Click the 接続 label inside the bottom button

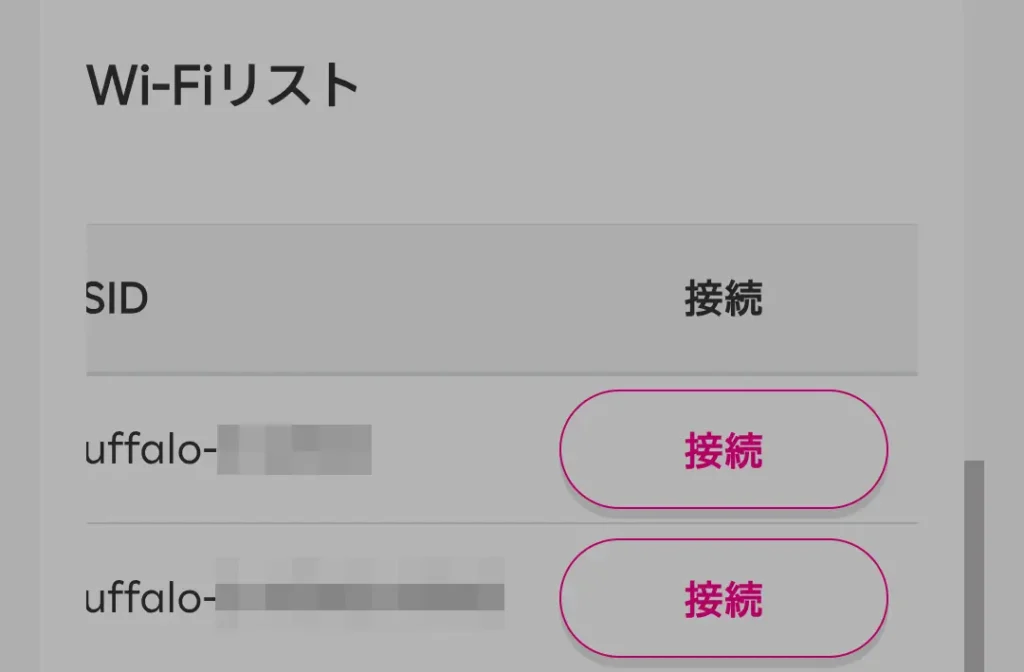coord(723,600)
